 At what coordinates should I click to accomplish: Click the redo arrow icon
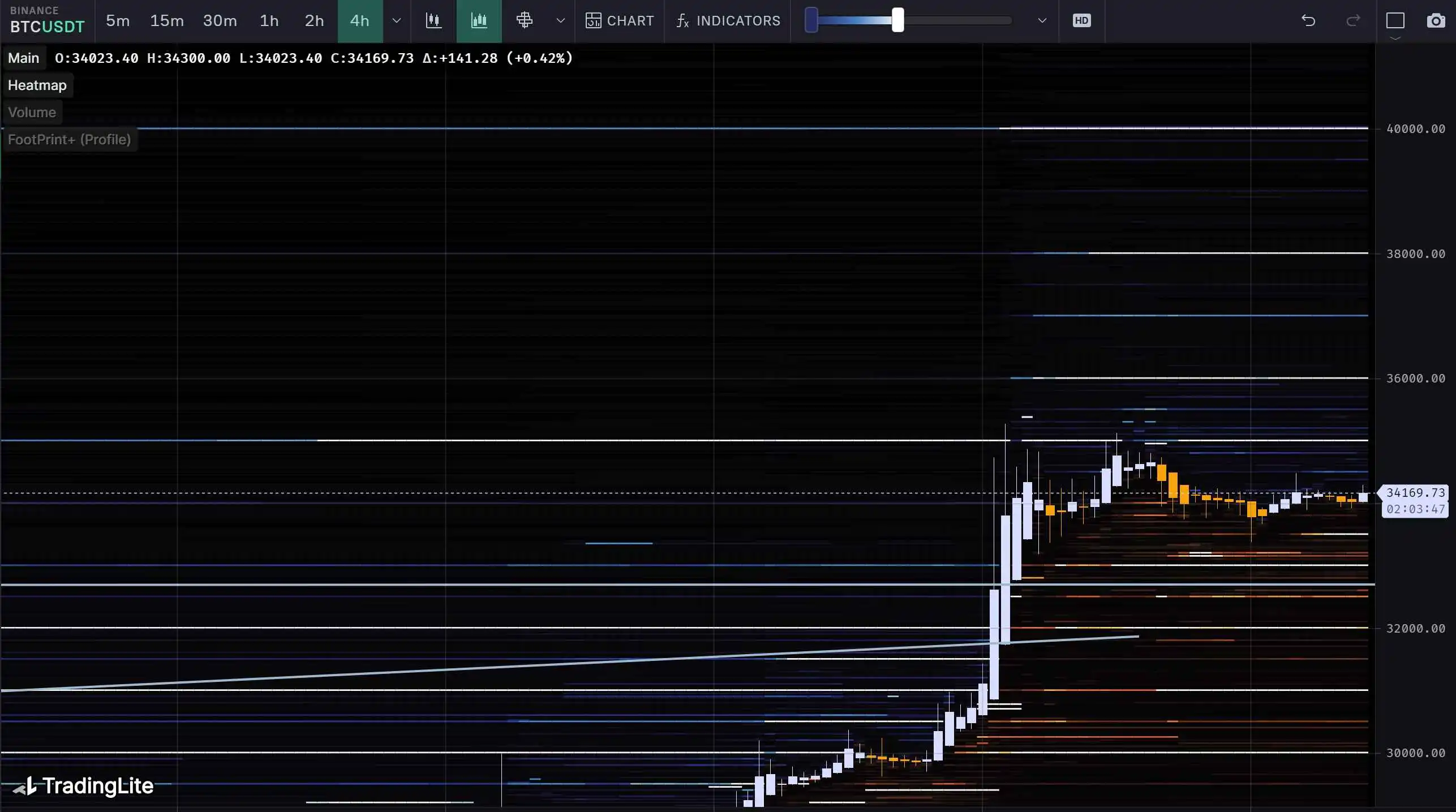coord(1353,21)
